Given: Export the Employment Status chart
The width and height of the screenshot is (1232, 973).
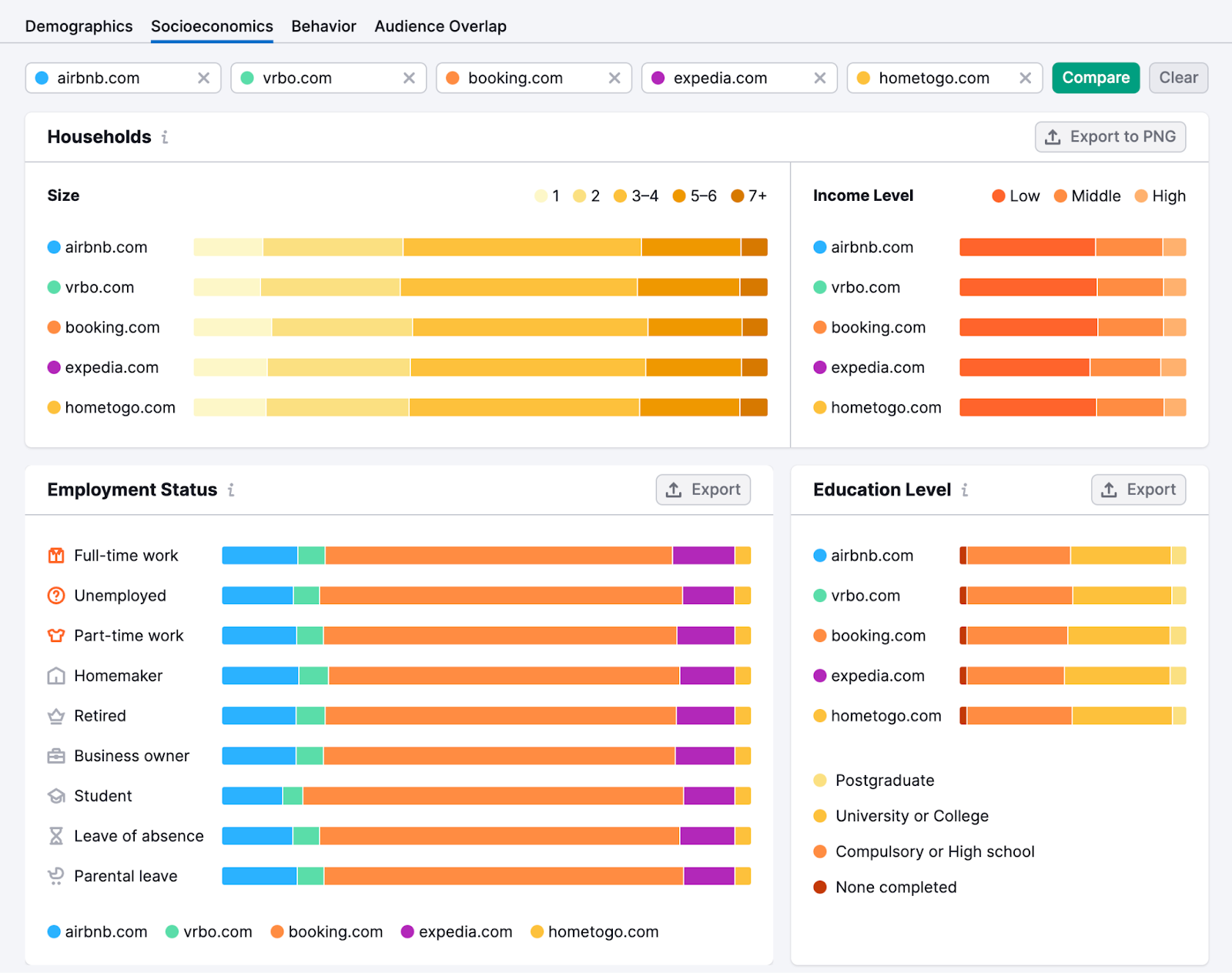Looking at the screenshot, I should 703,490.
